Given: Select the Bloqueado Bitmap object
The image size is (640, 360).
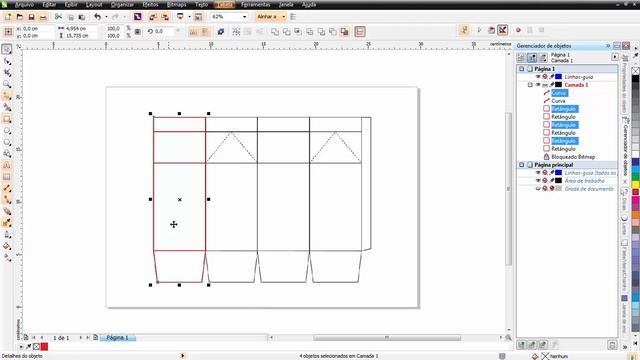Looking at the screenshot, I should [573, 157].
